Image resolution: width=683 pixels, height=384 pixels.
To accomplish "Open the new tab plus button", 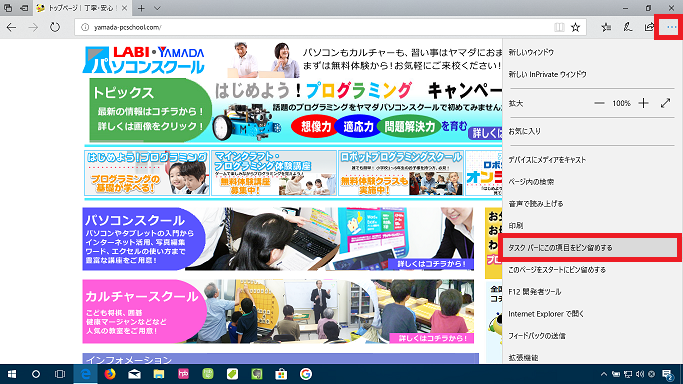I will click(x=141, y=8).
